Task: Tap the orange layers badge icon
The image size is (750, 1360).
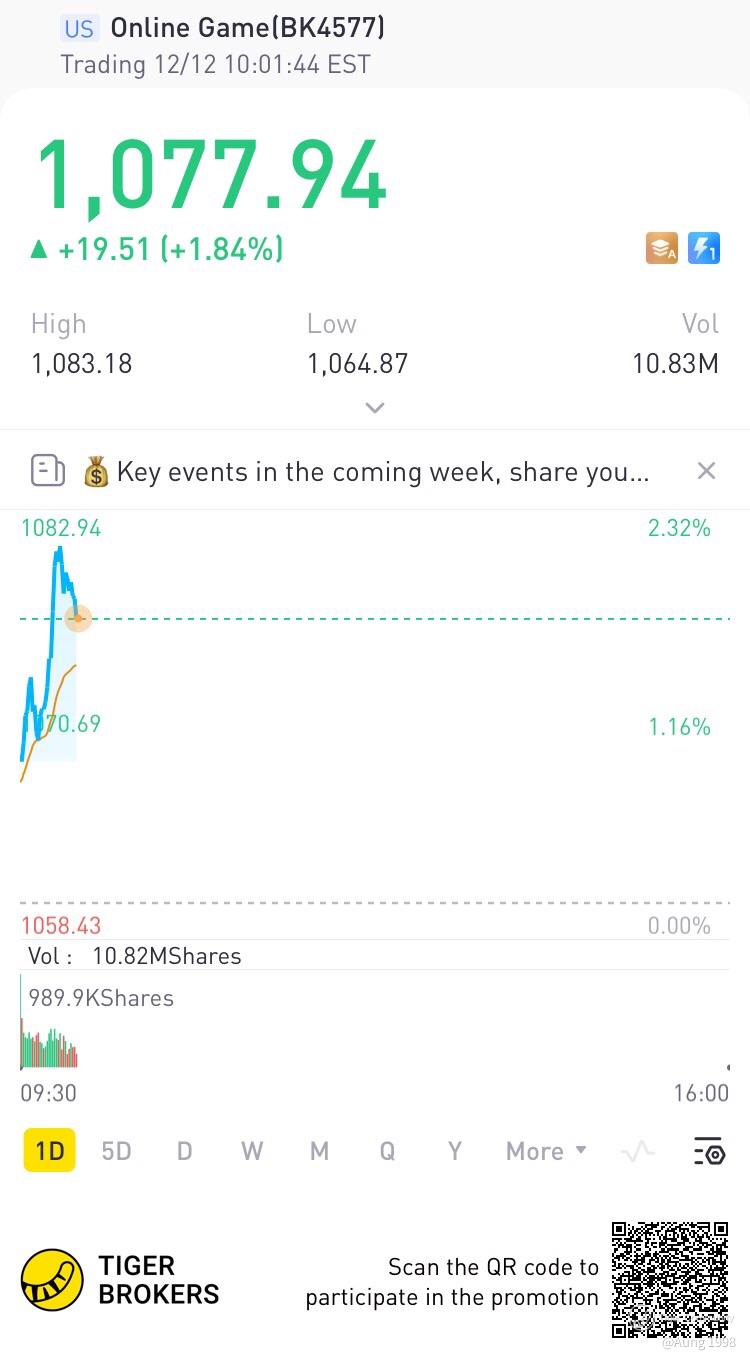Action: (662, 248)
